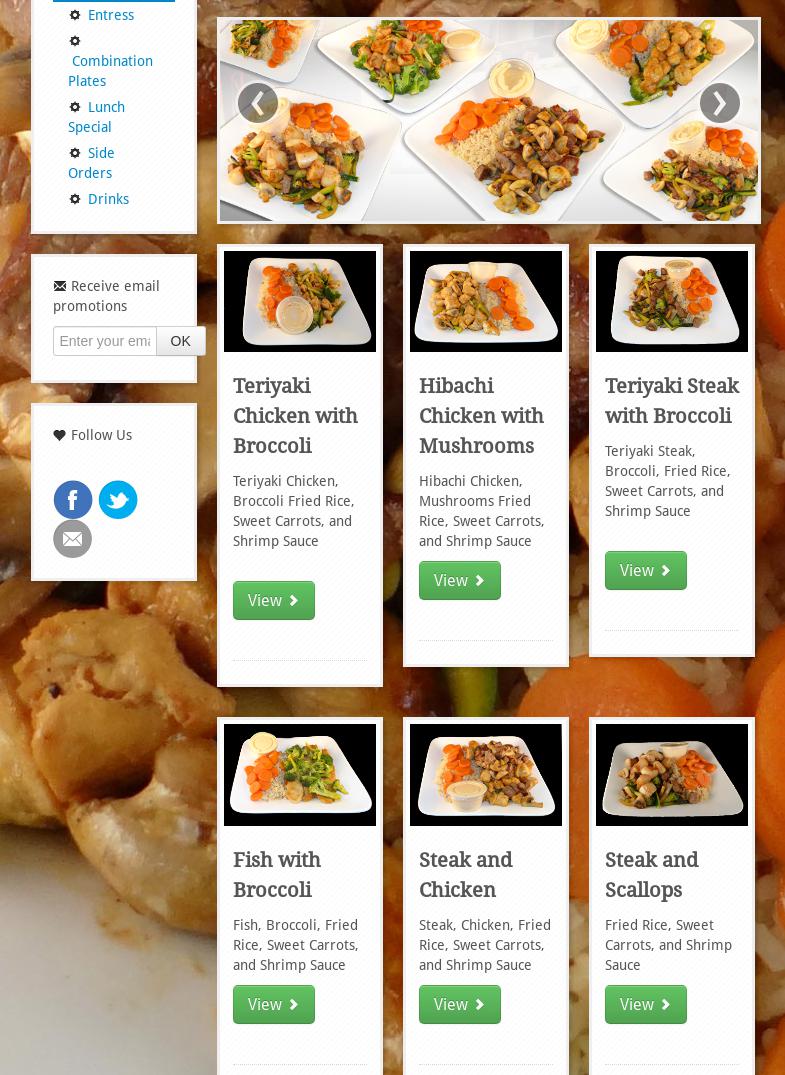785x1075 pixels.
Task: Click the gray email envelope icon
Action: 73,539
